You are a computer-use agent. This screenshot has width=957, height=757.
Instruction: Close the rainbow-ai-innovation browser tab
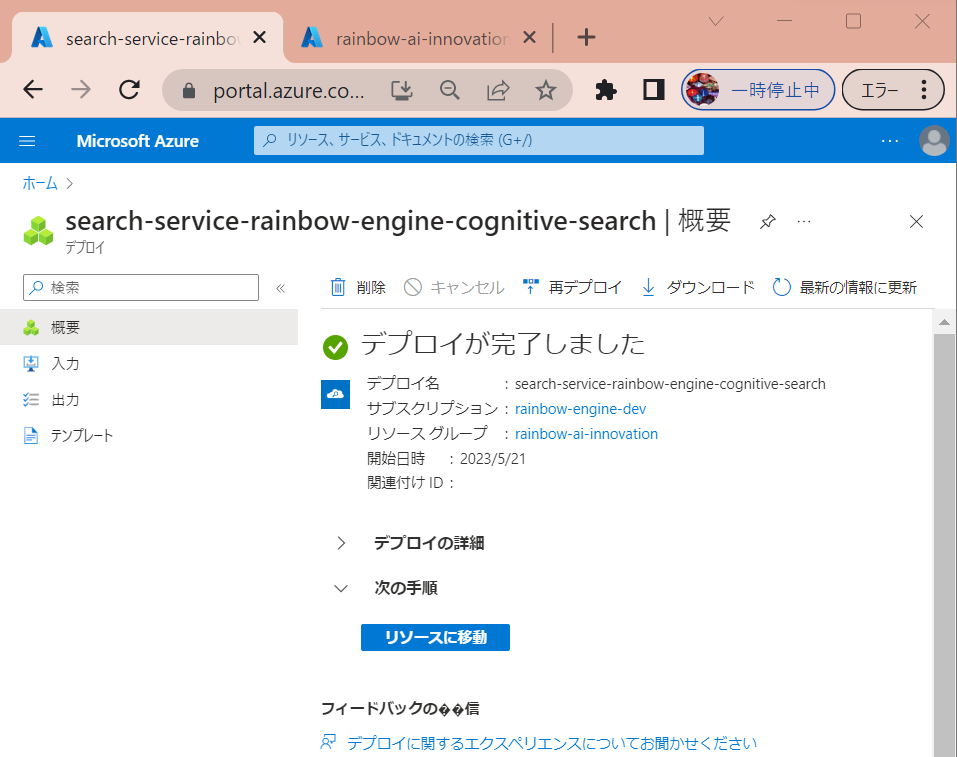point(529,38)
